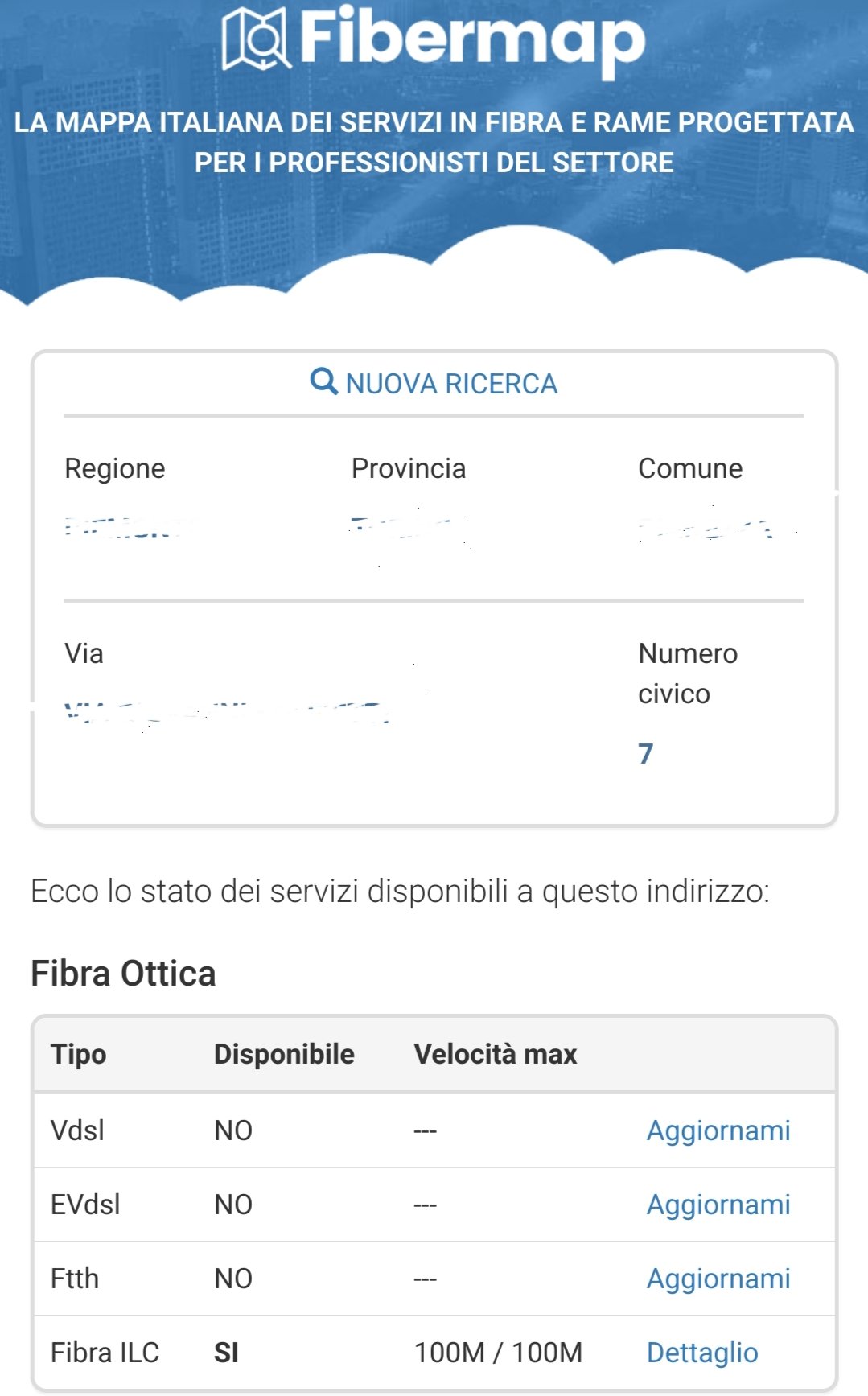Click the Fibermap title text
Image resolution: width=868 pixels, height=1396 pixels.
pyautogui.click(x=472, y=40)
